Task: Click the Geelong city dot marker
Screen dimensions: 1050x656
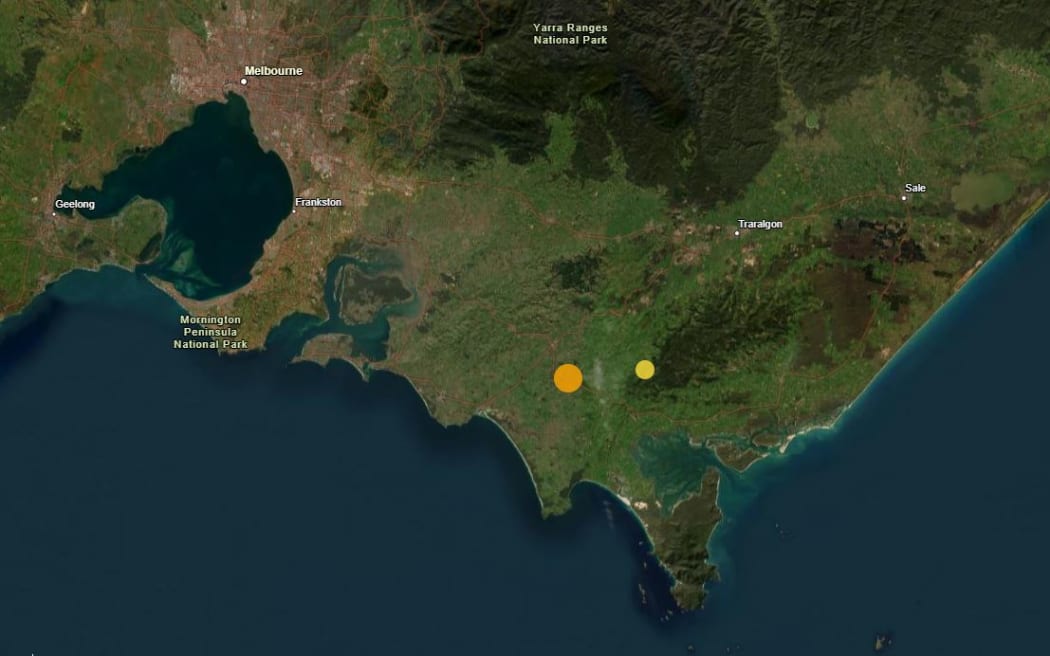Action: point(54,214)
